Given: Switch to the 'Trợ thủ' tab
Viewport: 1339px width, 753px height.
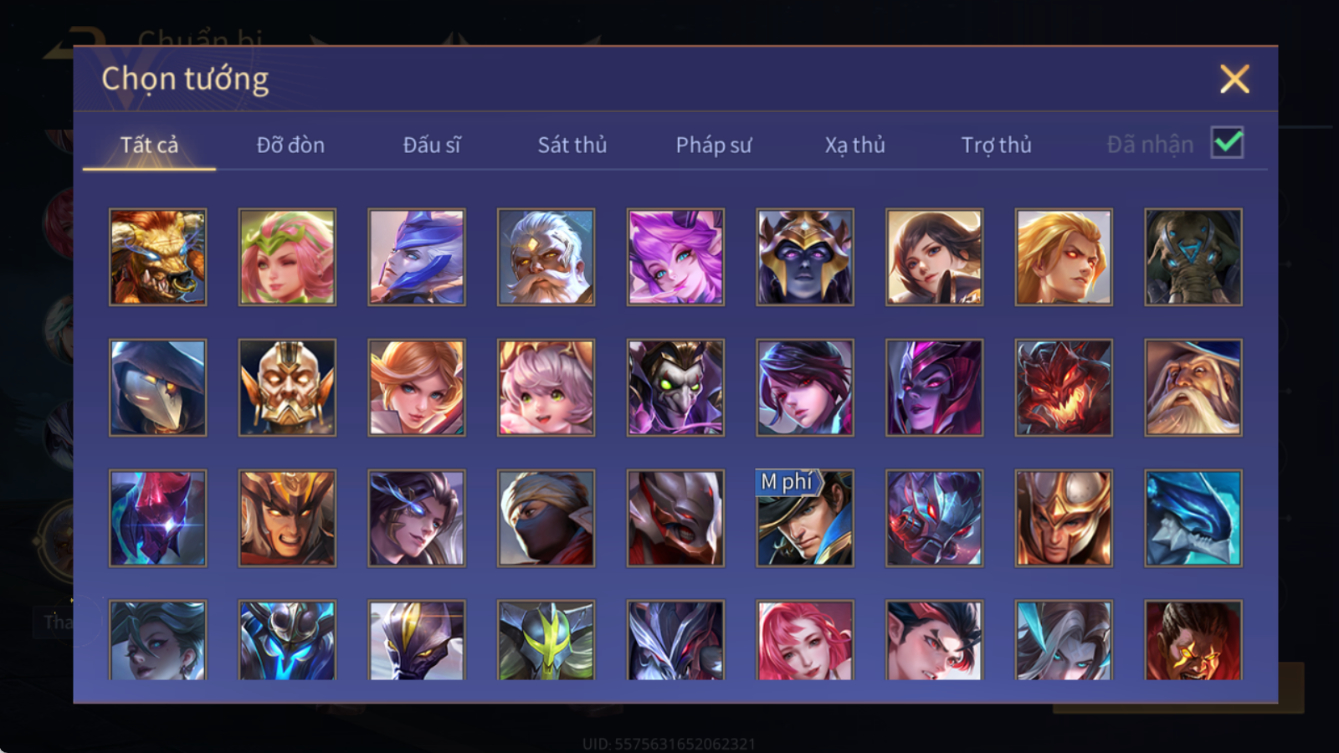Looking at the screenshot, I should pos(996,145).
